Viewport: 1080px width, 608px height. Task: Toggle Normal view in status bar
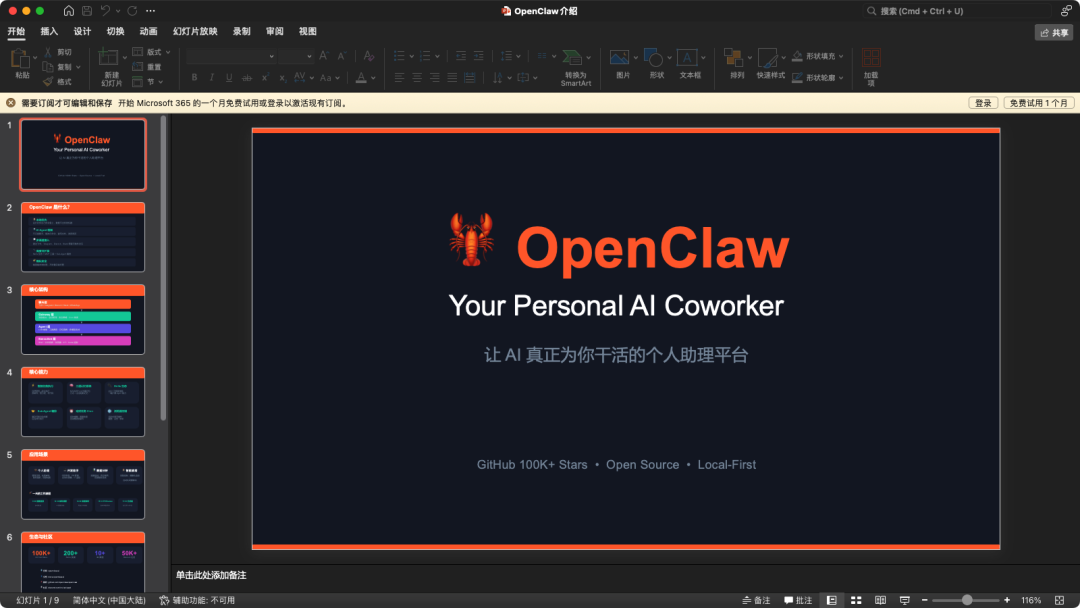click(831, 600)
